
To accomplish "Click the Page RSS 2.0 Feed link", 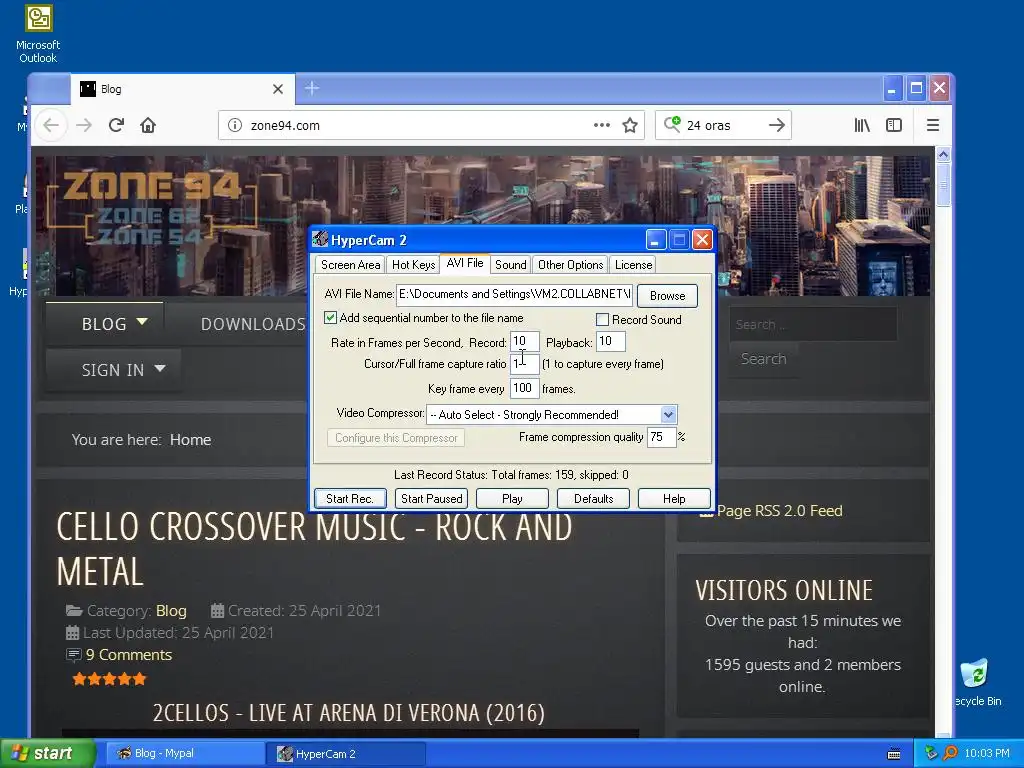I will click(780, 511).
